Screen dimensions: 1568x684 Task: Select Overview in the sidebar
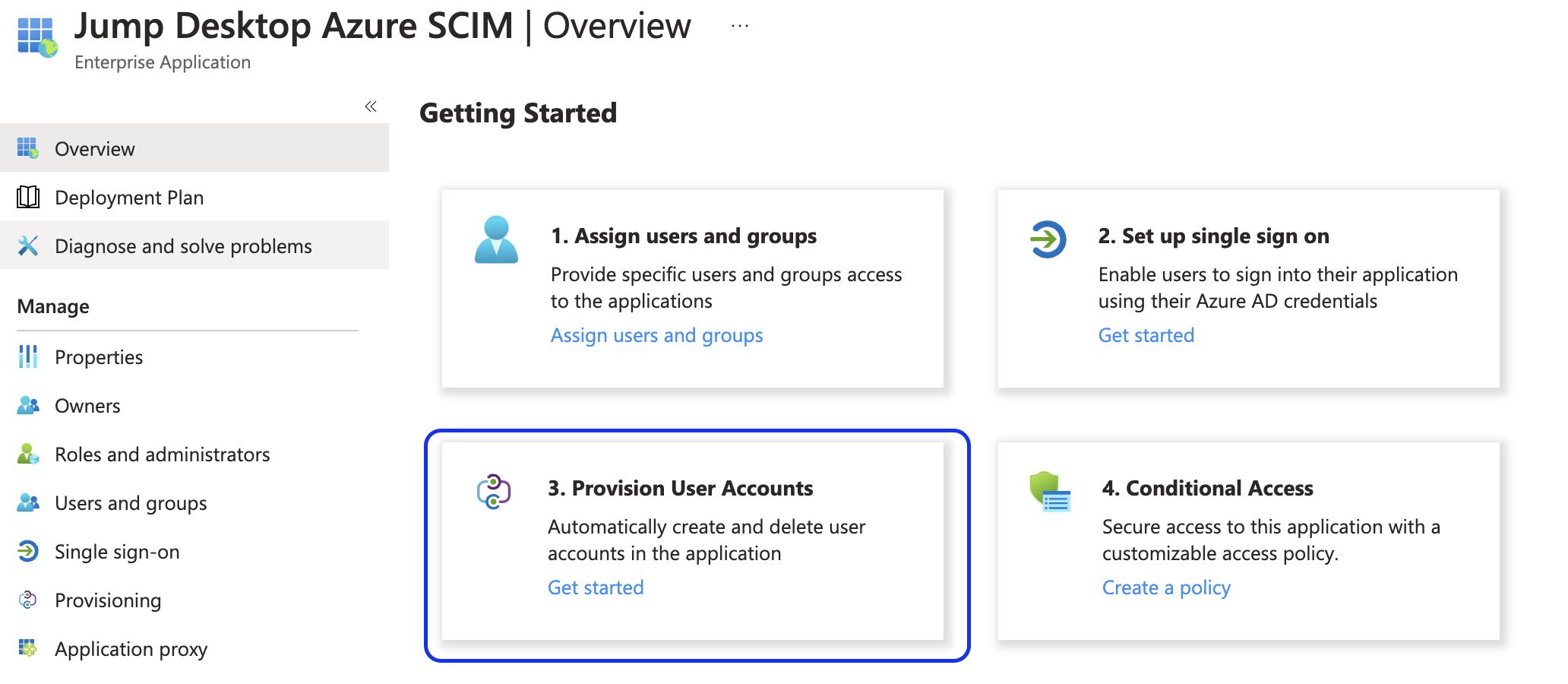(194, 148)
